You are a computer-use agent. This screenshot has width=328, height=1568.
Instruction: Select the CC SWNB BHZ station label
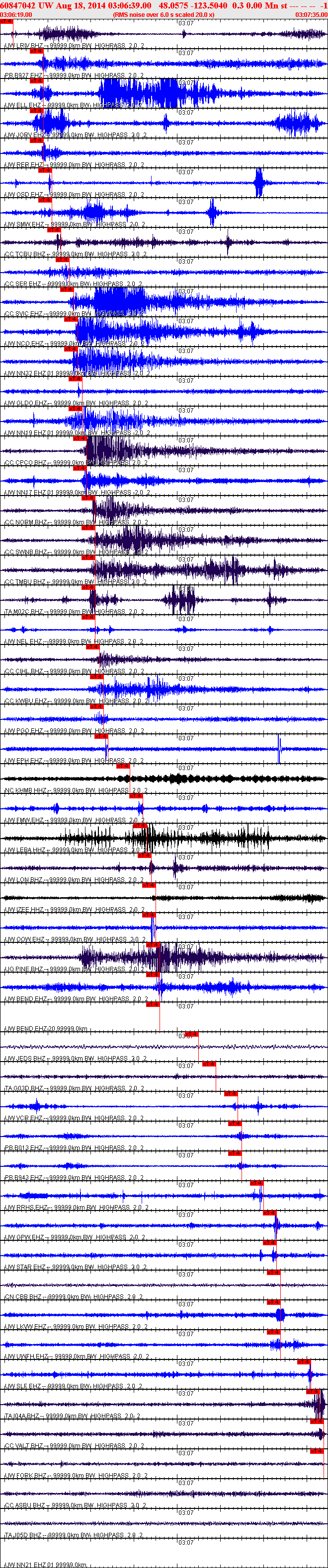(x=76, y=553)
